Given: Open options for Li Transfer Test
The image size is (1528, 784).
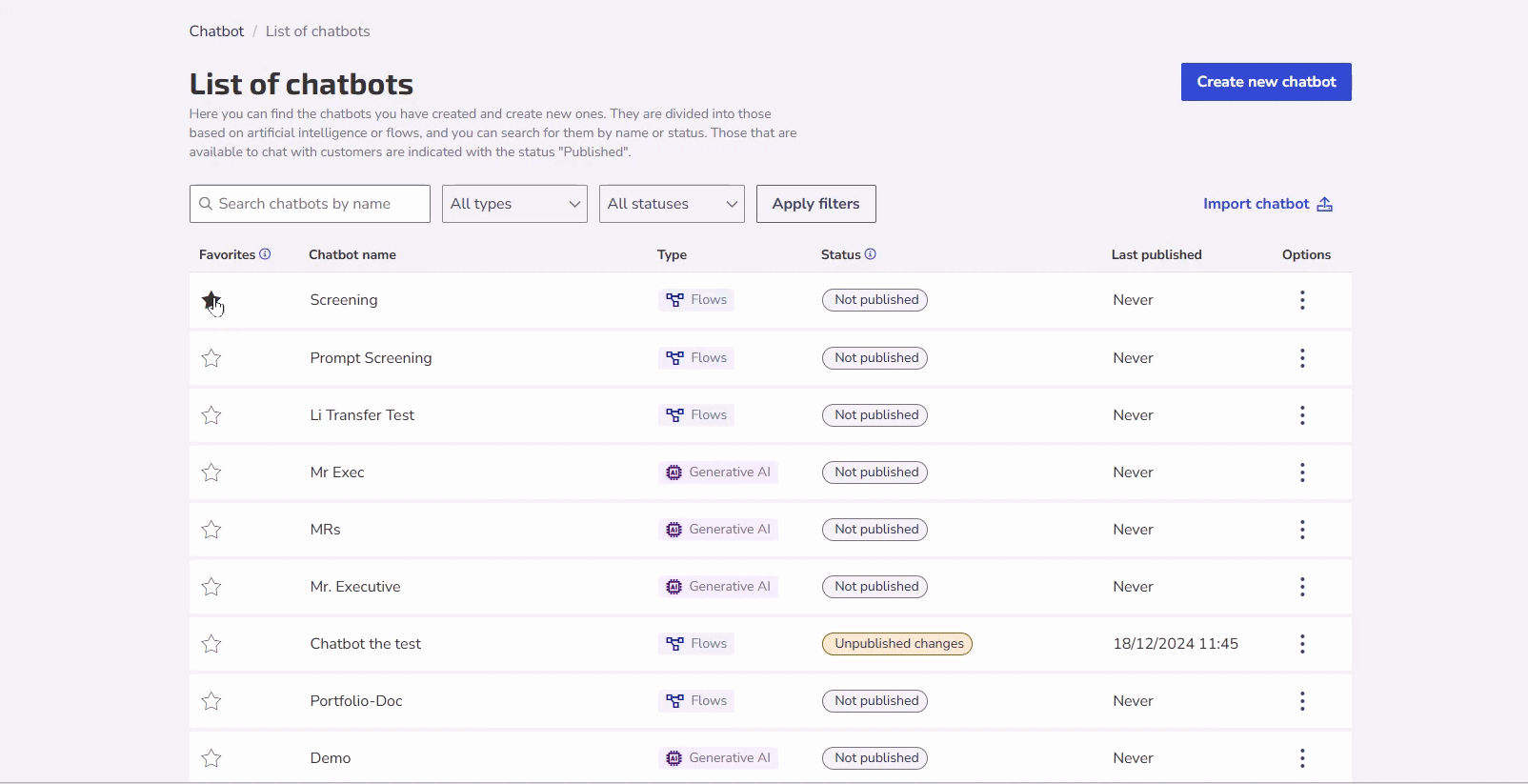Looking at the screenshot, I should 1302,415.
